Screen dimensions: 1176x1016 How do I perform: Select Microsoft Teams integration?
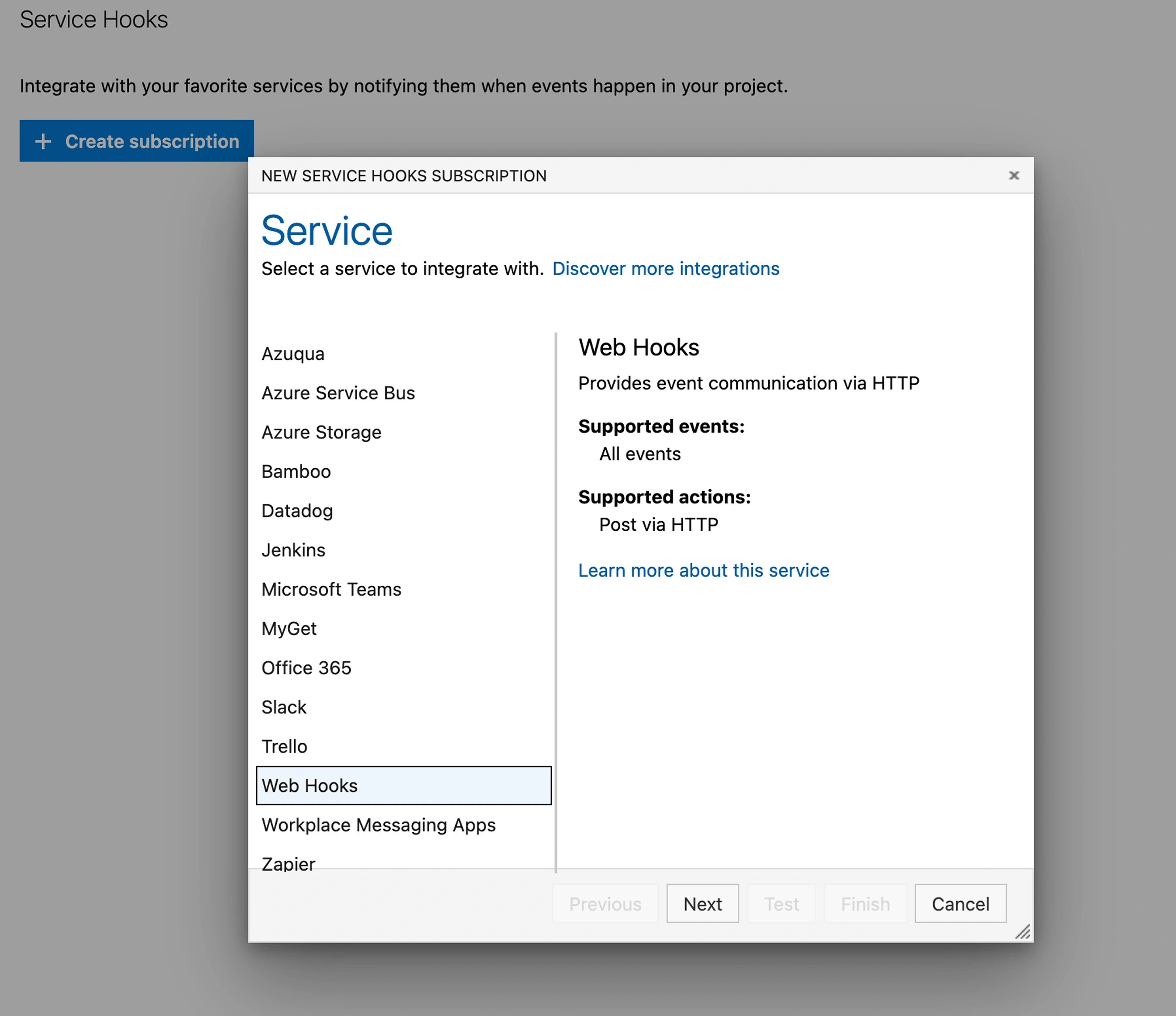pyautogui.click(x=331, y=590)
